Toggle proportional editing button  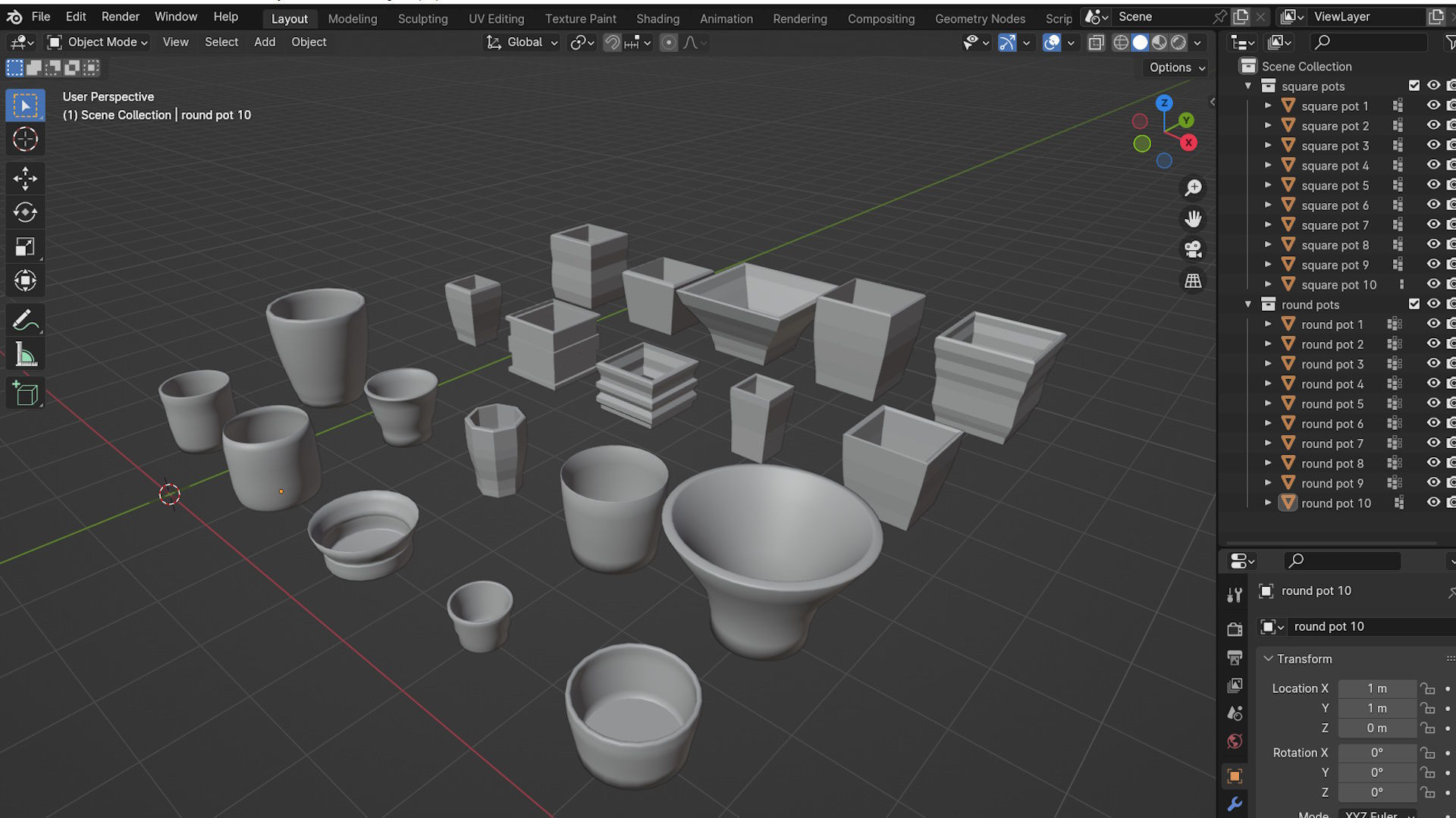668,42
